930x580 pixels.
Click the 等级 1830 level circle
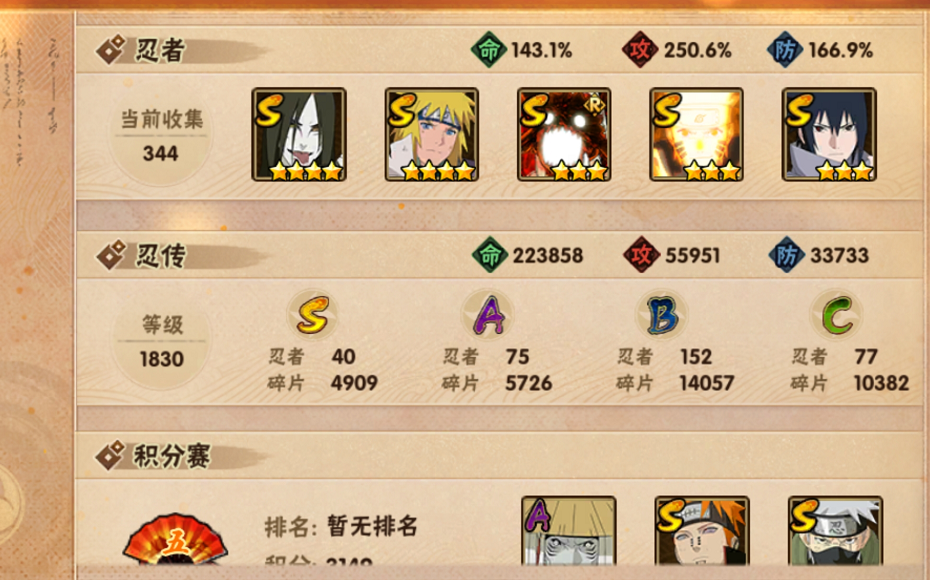[161, 342]
